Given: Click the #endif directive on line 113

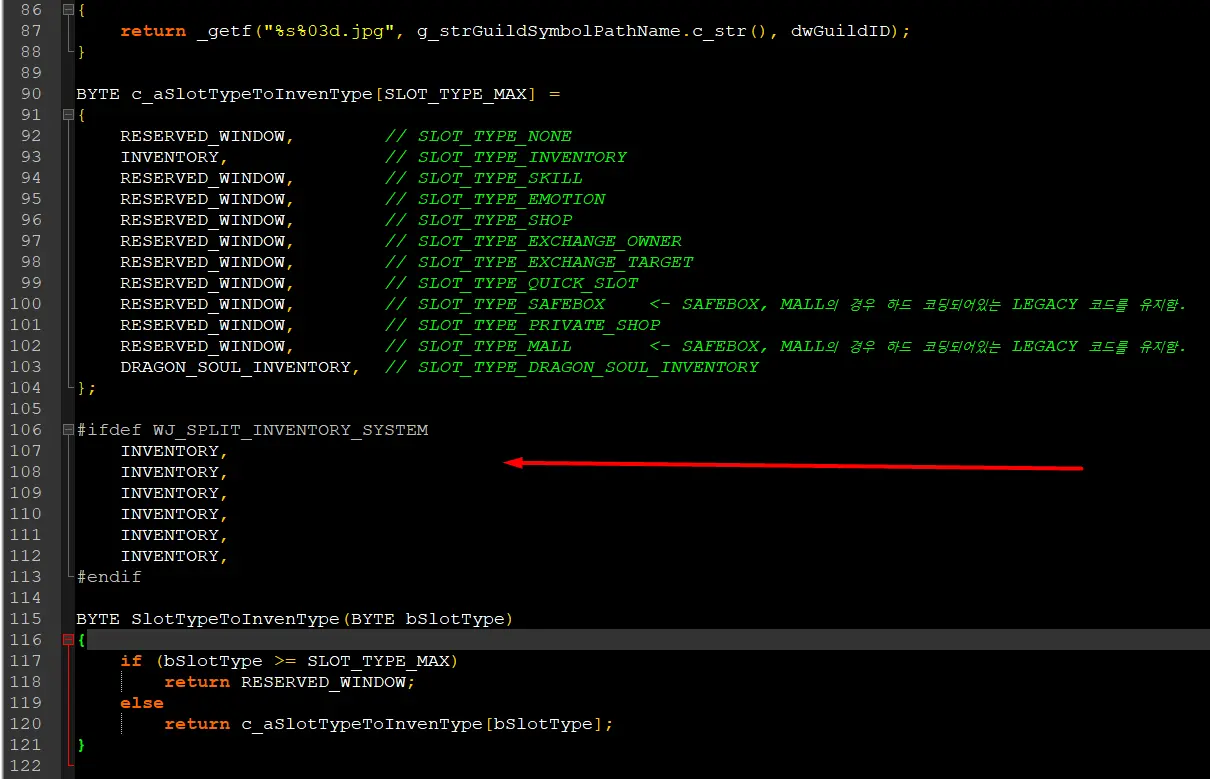Looking at the screenshot, I should coord(109,577).
